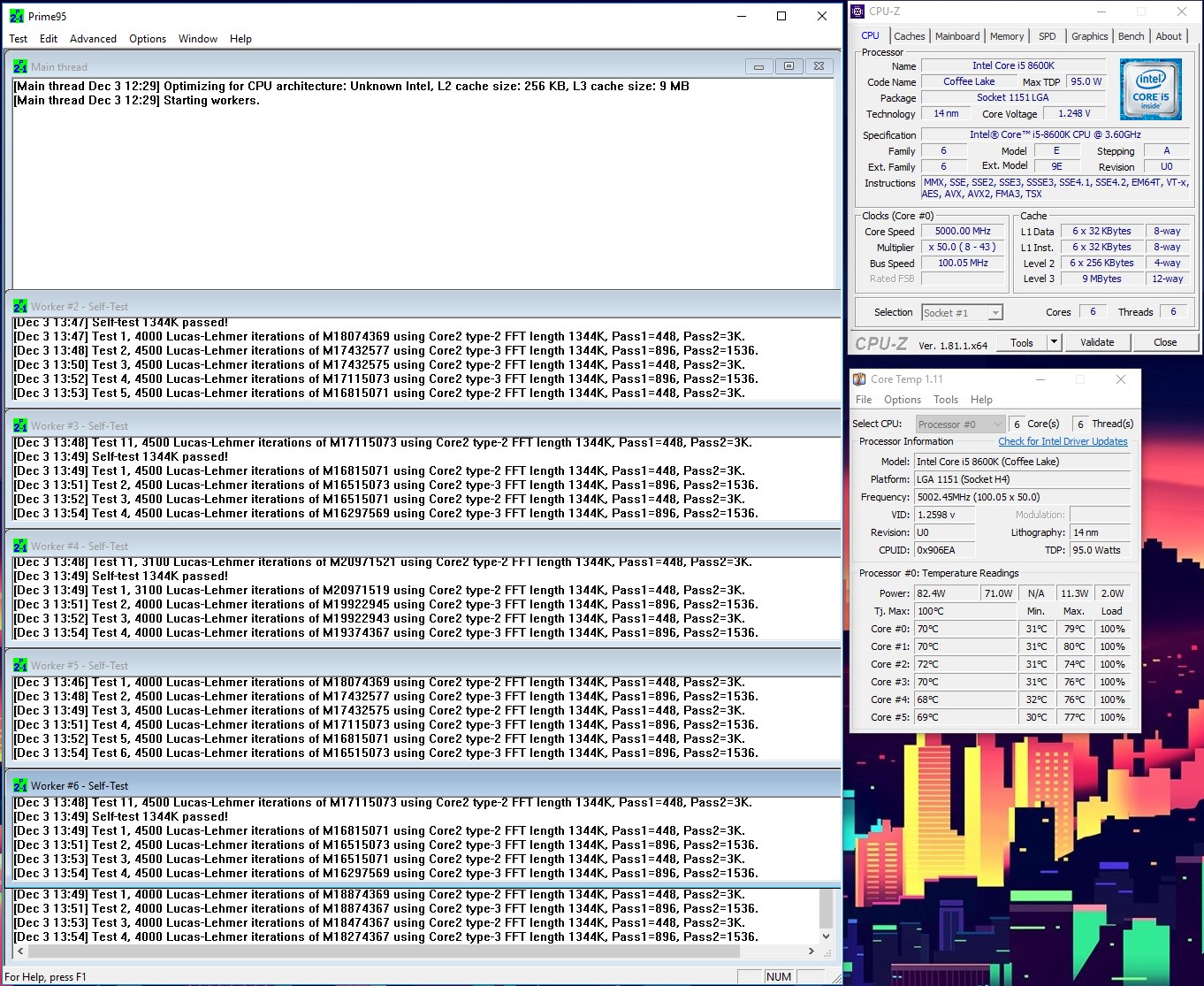This screenshot has height=986, width=1204.
Task: Switch to the SPD tab in CPU-Z
Action: 1048,36
